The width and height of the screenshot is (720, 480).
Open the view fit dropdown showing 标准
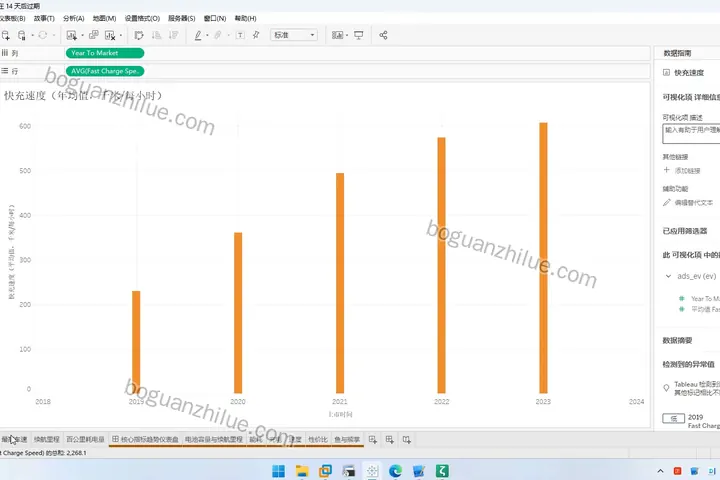tap(294, 35)
